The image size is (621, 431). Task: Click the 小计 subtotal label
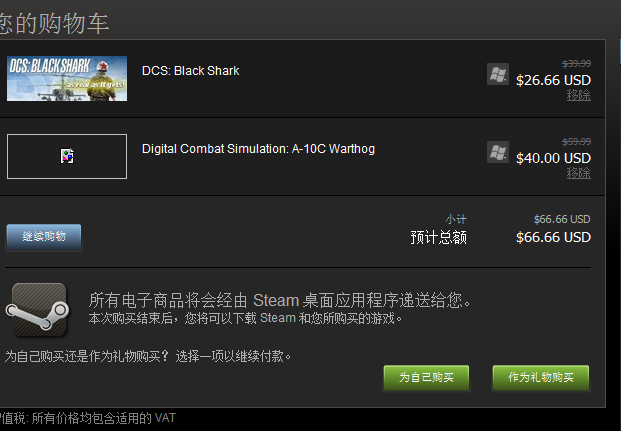[x=456, y=219]
